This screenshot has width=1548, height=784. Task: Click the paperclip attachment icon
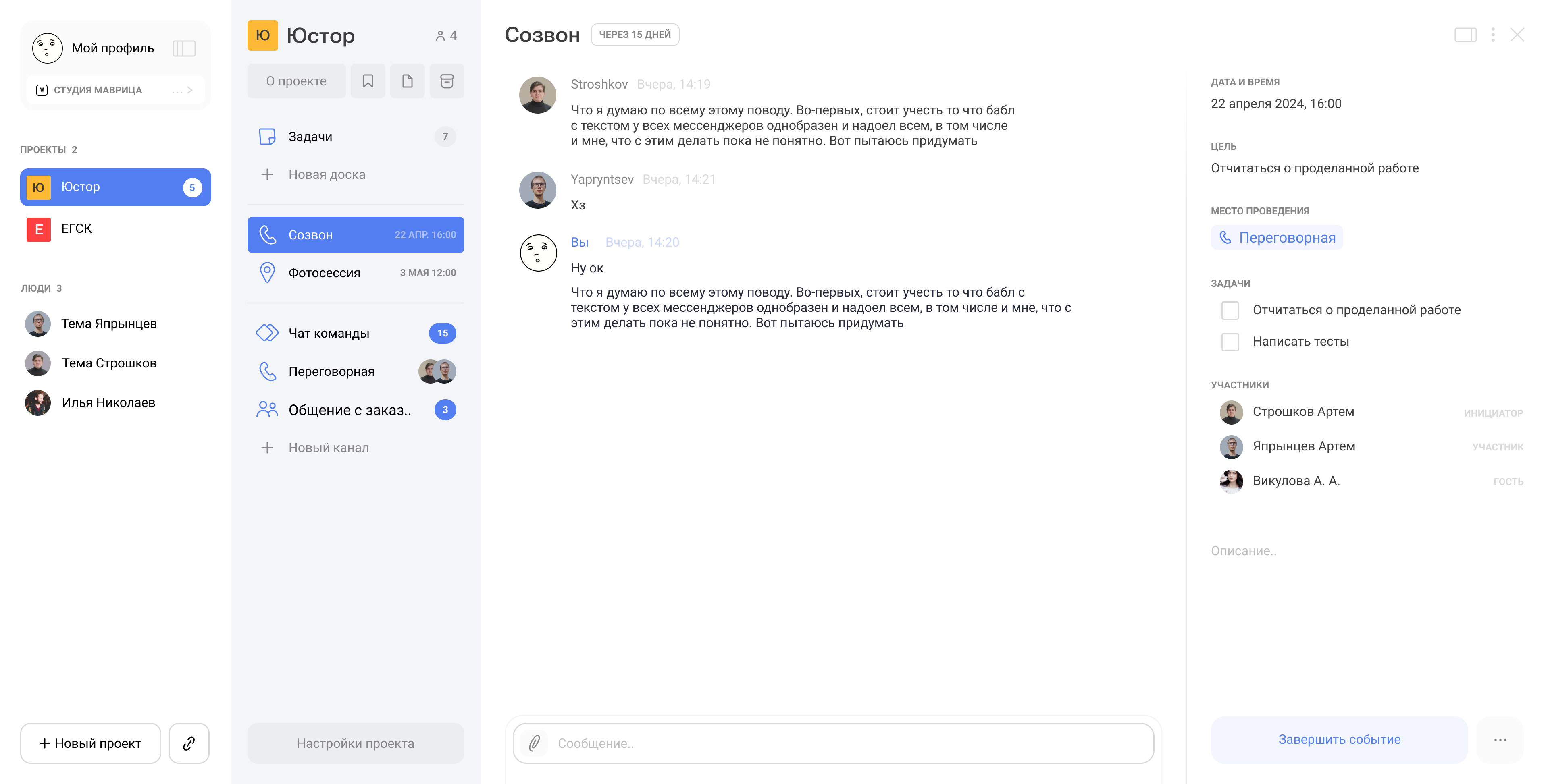(x=534, y=743)
